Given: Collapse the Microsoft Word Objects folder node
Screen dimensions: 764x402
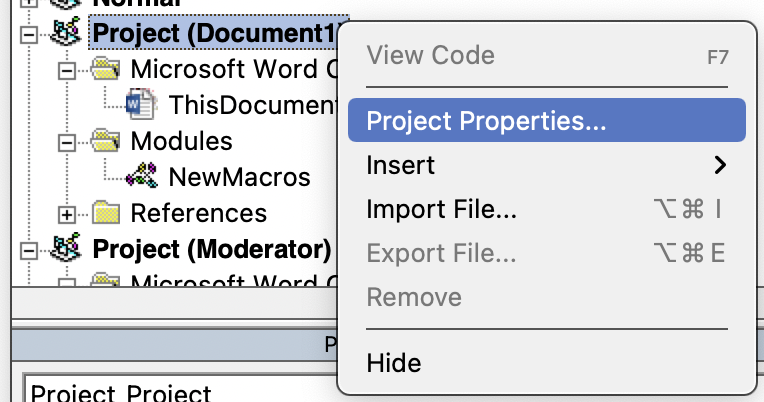Looking at the screenshot, I should click(x=67, y=71).
